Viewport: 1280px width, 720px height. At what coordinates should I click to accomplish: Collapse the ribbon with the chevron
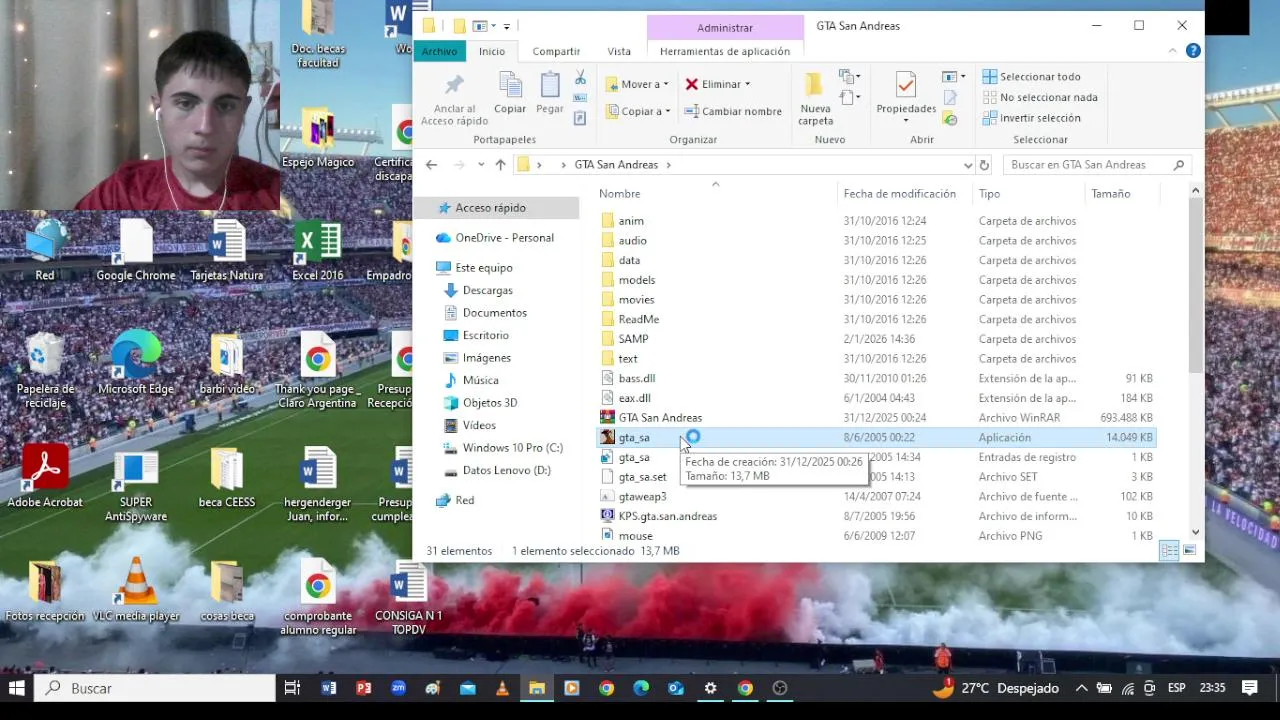point(1173,51)
